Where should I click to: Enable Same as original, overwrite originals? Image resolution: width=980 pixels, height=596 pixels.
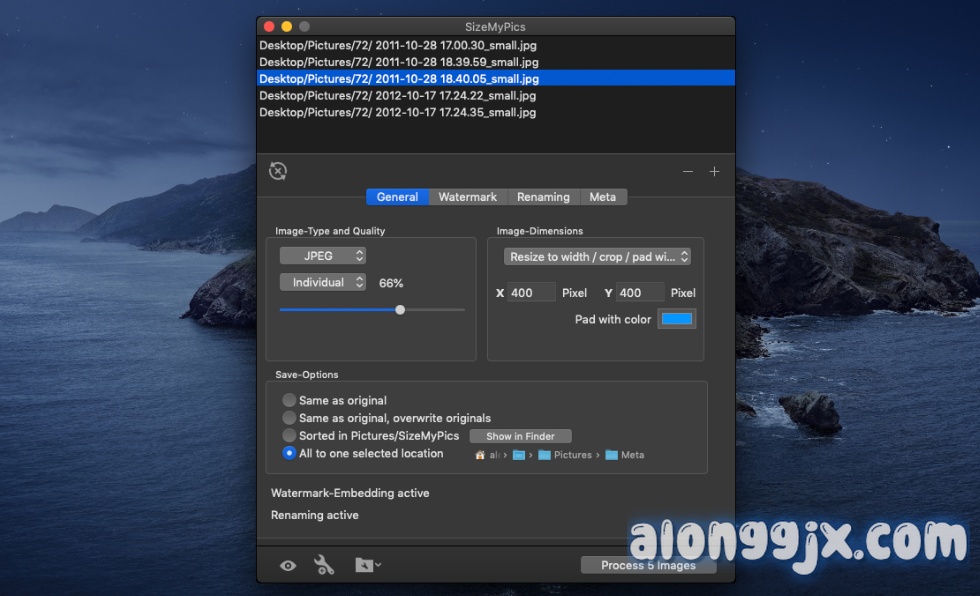[x=289, y=417]
